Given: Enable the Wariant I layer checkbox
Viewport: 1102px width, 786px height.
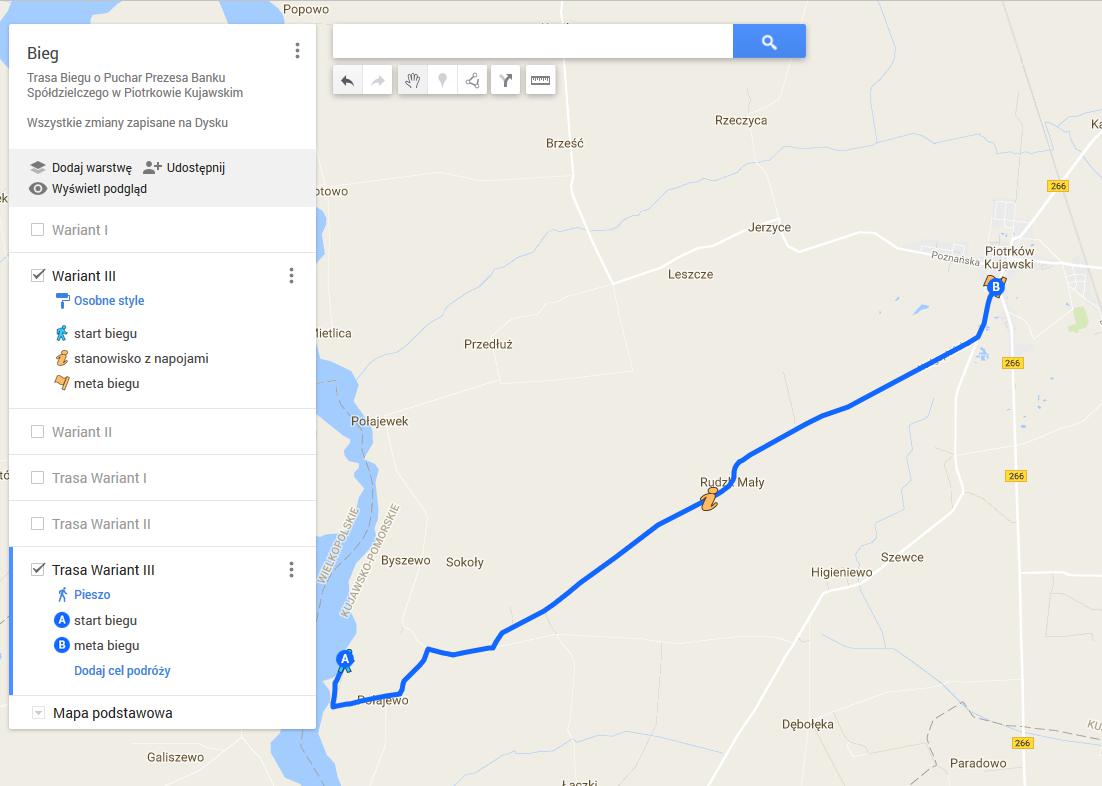Looking at the screenshot, I should (x=38, y=230).
